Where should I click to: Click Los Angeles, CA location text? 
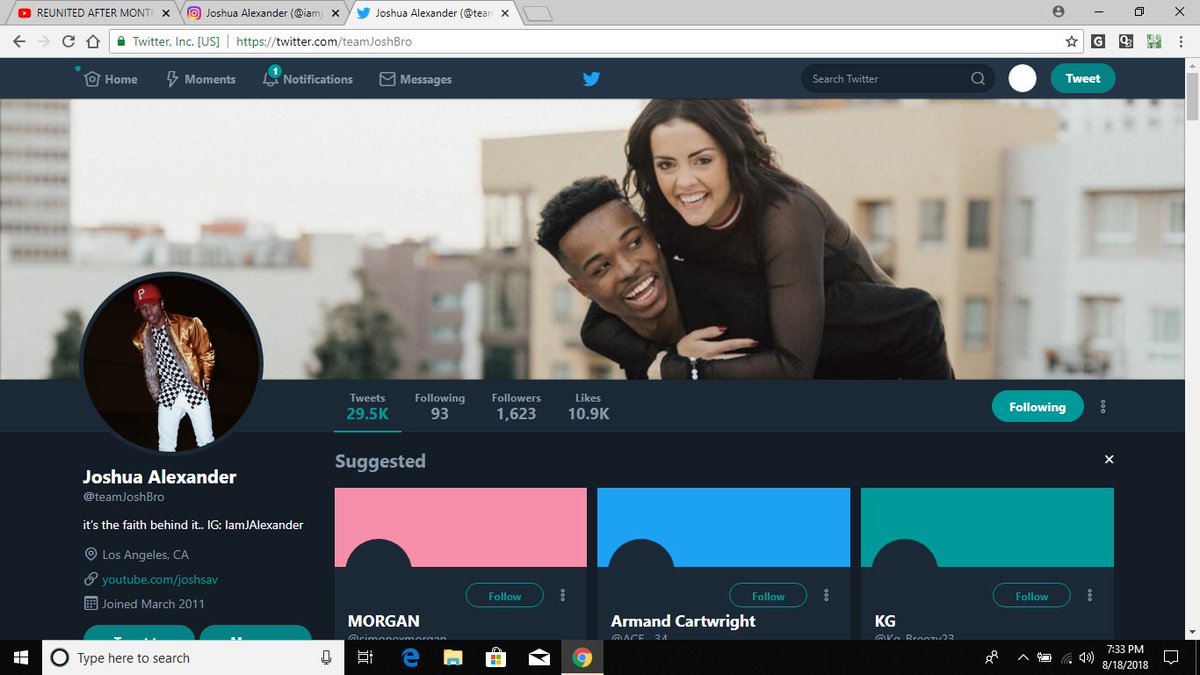pyautogui.click(x=145, y=554)
